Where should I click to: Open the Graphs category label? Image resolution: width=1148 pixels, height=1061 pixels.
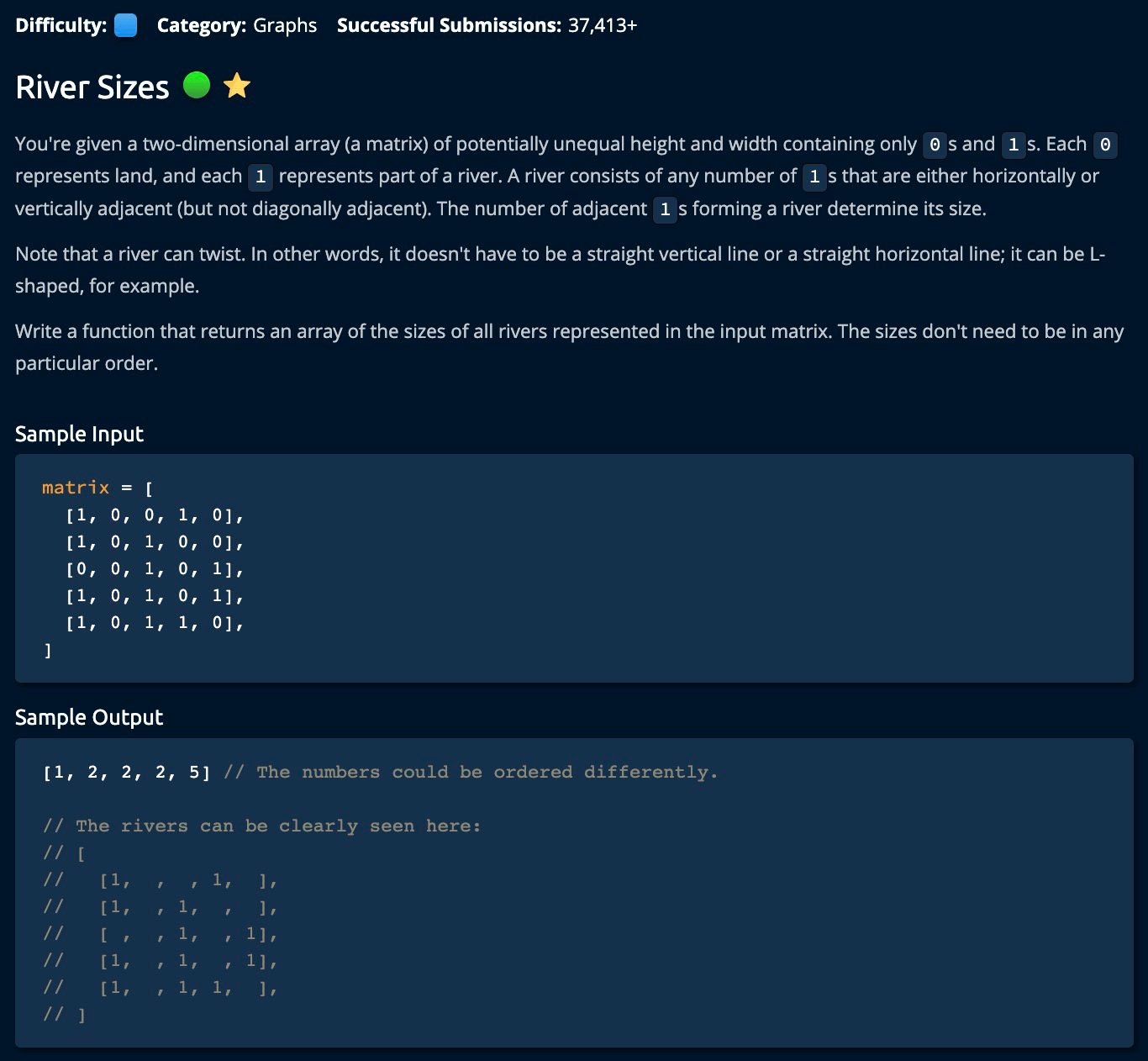point(285,25)
